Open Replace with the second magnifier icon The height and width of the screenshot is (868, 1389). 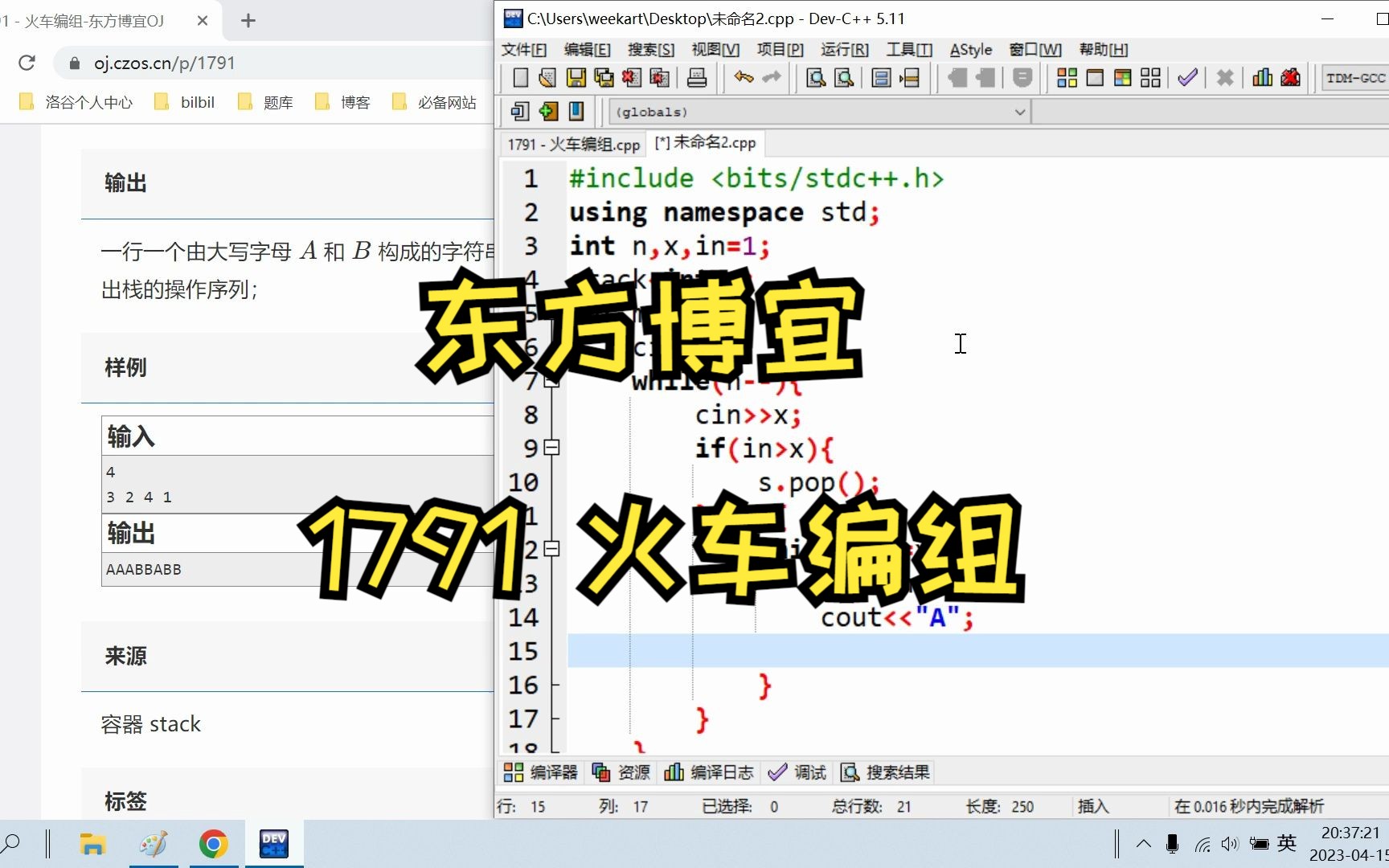pos(844,78)
